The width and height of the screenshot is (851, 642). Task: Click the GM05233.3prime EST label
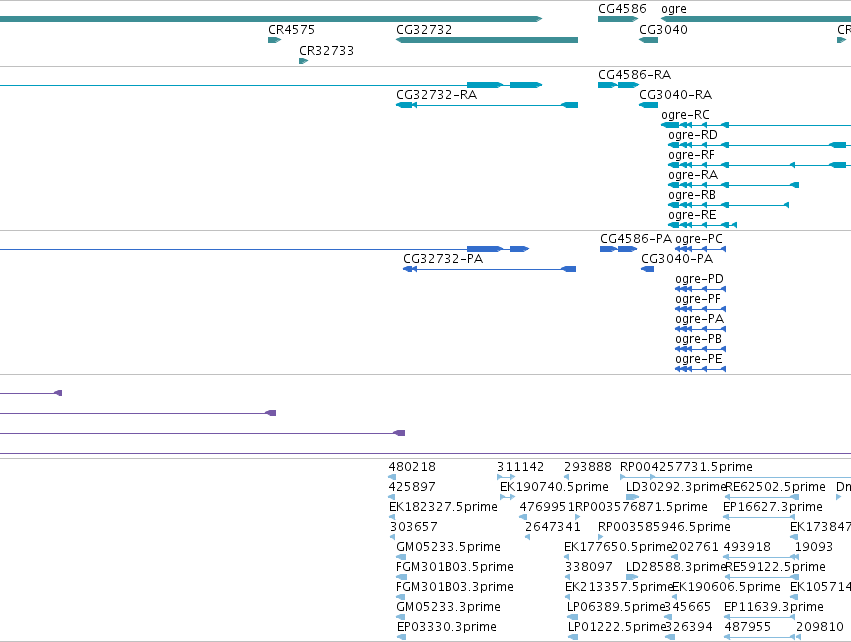tap(448, 607)
